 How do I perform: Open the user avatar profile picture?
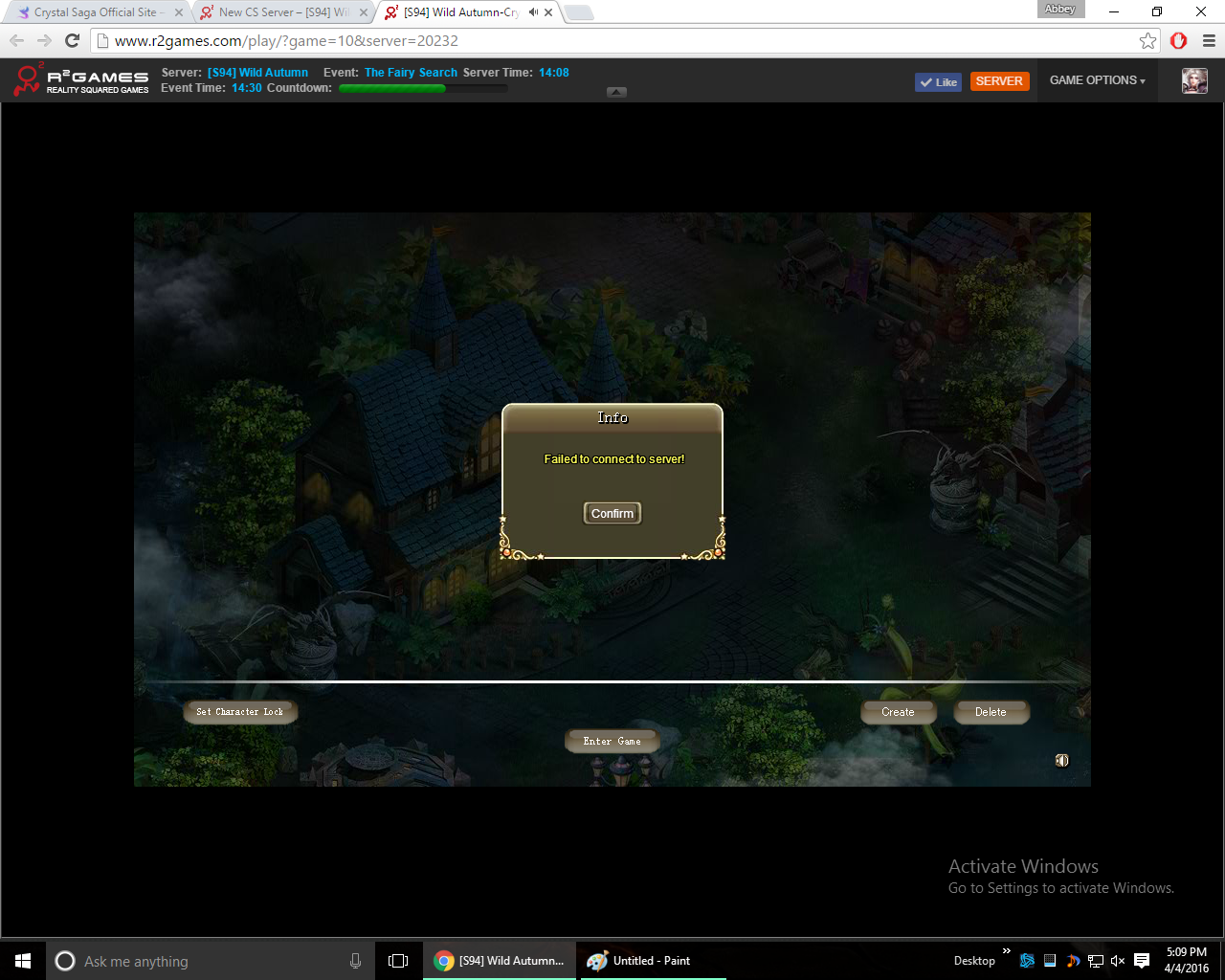(x=1193, y=81)
